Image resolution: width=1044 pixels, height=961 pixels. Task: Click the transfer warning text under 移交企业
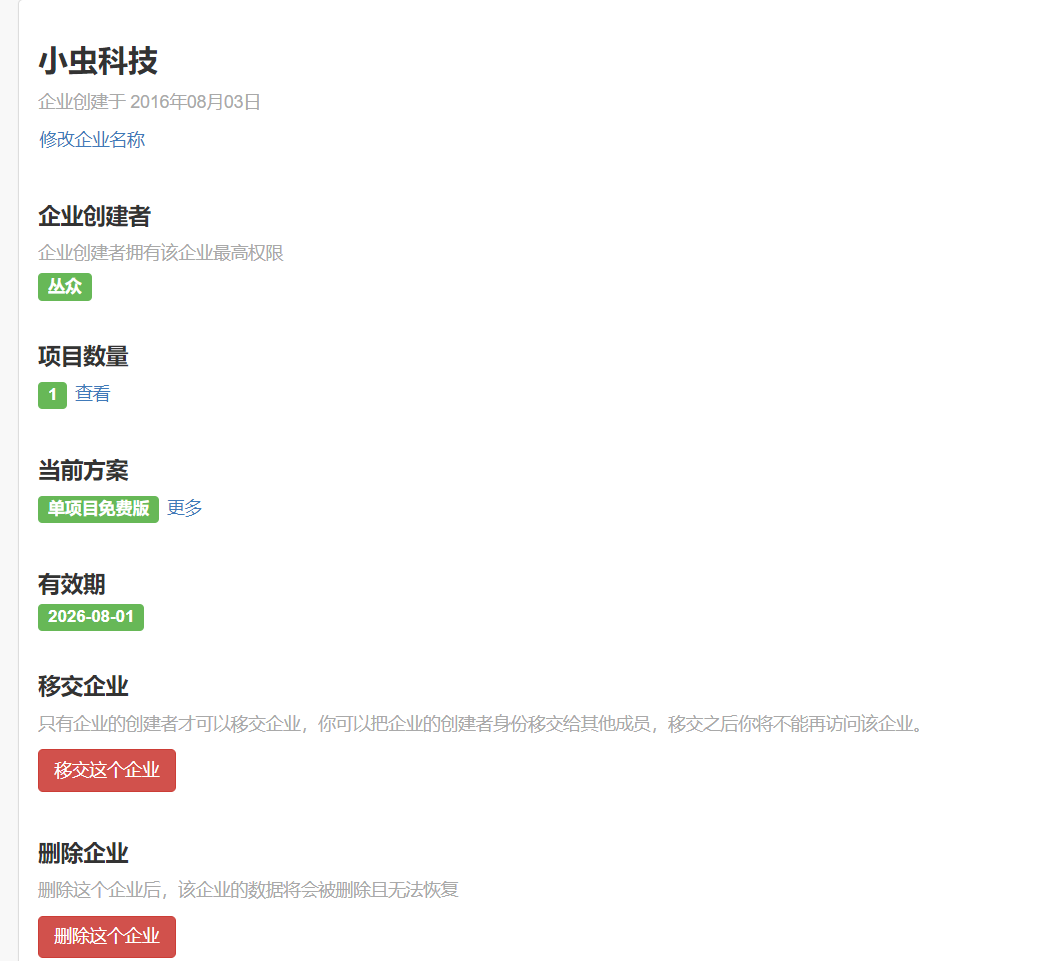point(480,723)
